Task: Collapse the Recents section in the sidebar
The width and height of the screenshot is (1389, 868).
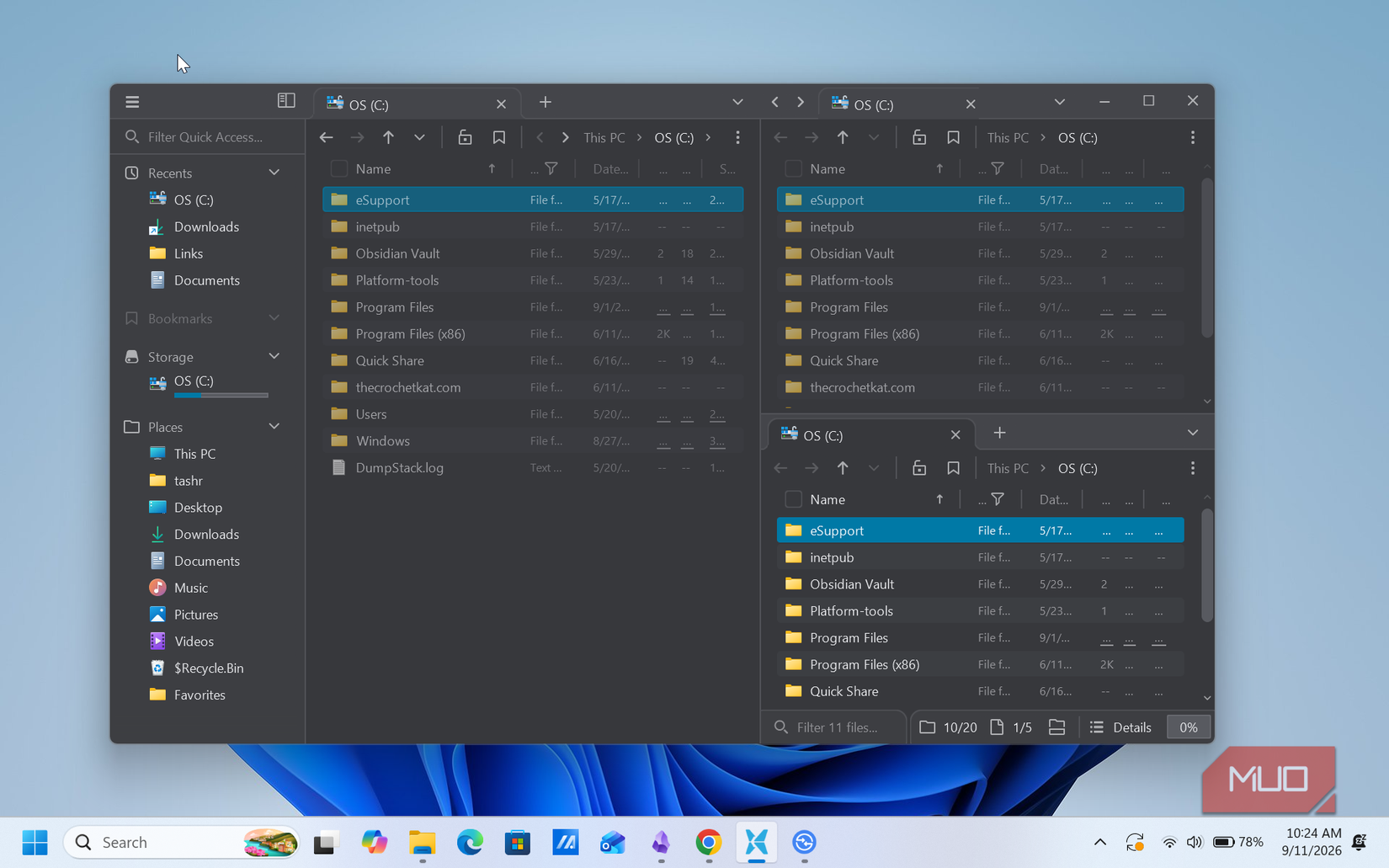Action: (274, 173)
